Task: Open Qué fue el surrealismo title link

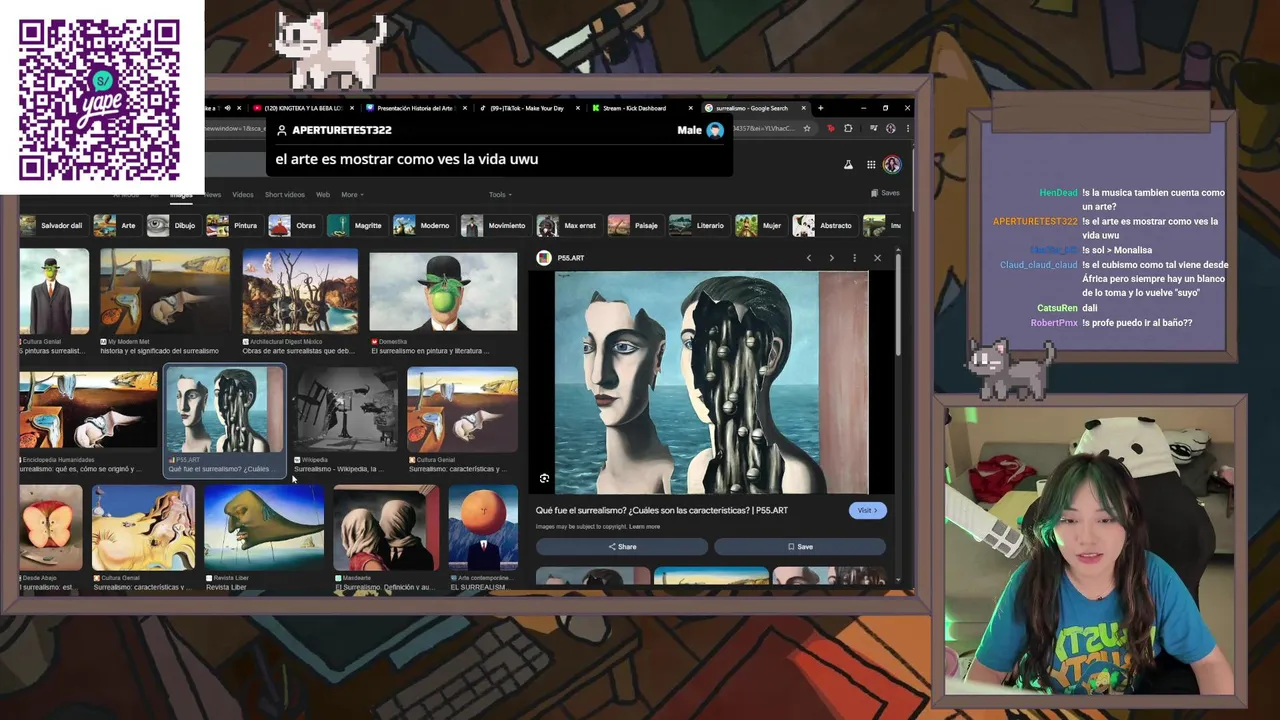Action: click(662, 510)
